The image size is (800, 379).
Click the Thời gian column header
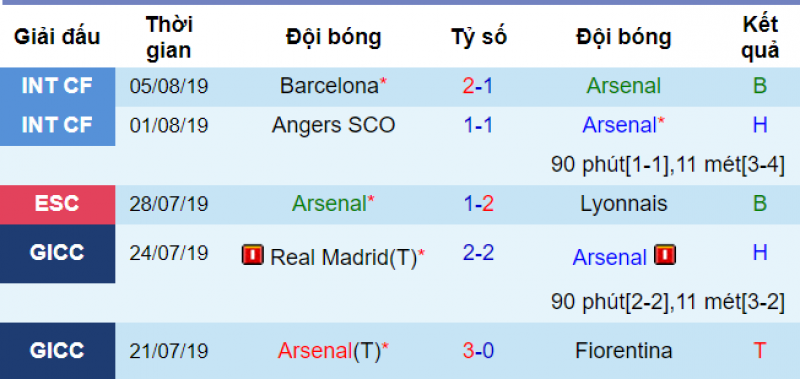tap(169, 37)
